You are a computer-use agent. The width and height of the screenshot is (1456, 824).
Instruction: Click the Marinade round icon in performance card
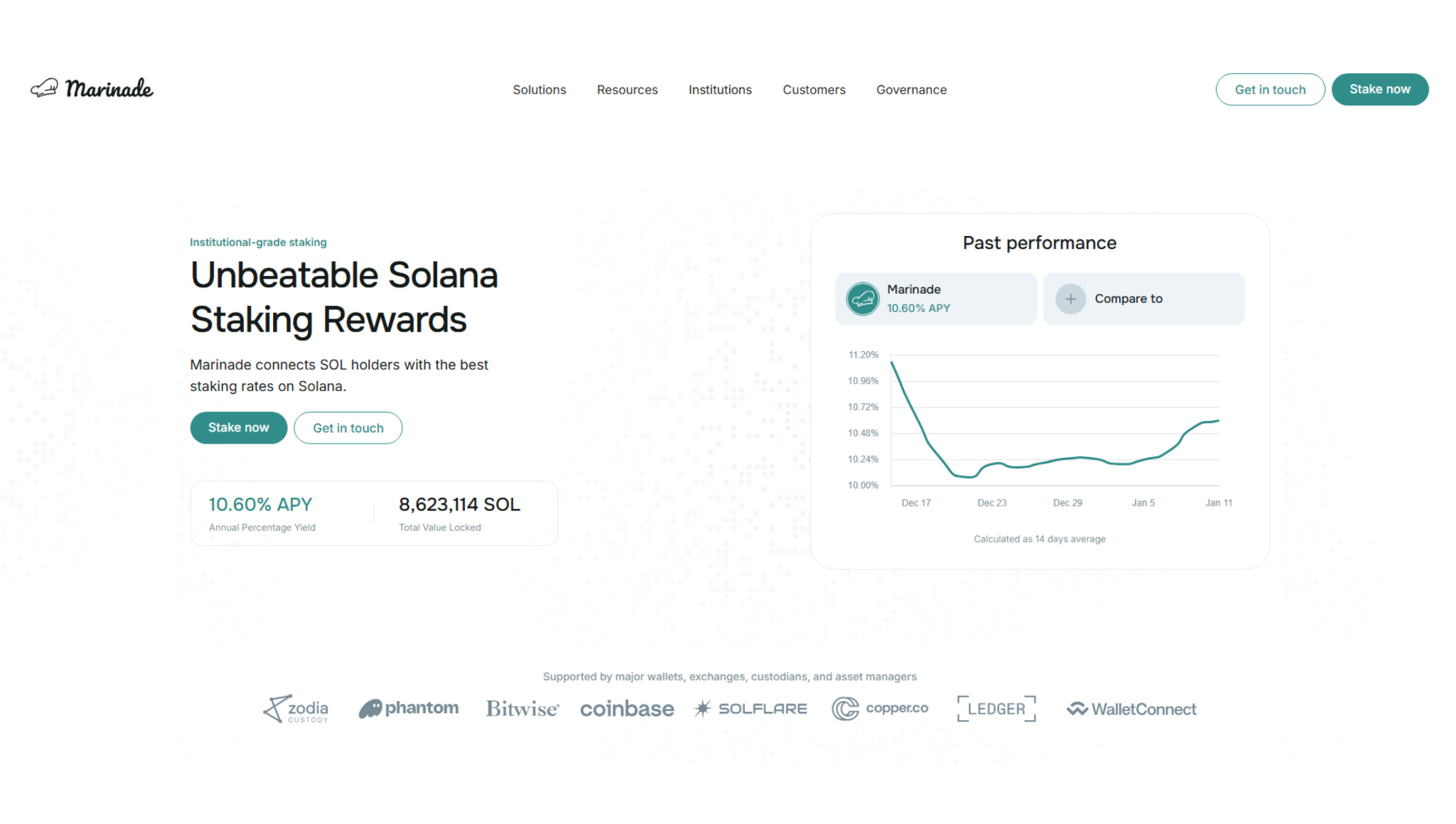point(862,299)
